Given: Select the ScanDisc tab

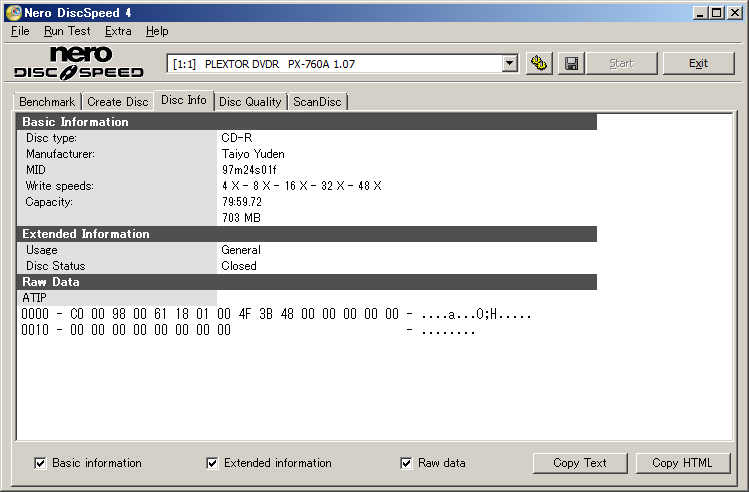Looking at the screenshot, I should click(x=317, y=101).
